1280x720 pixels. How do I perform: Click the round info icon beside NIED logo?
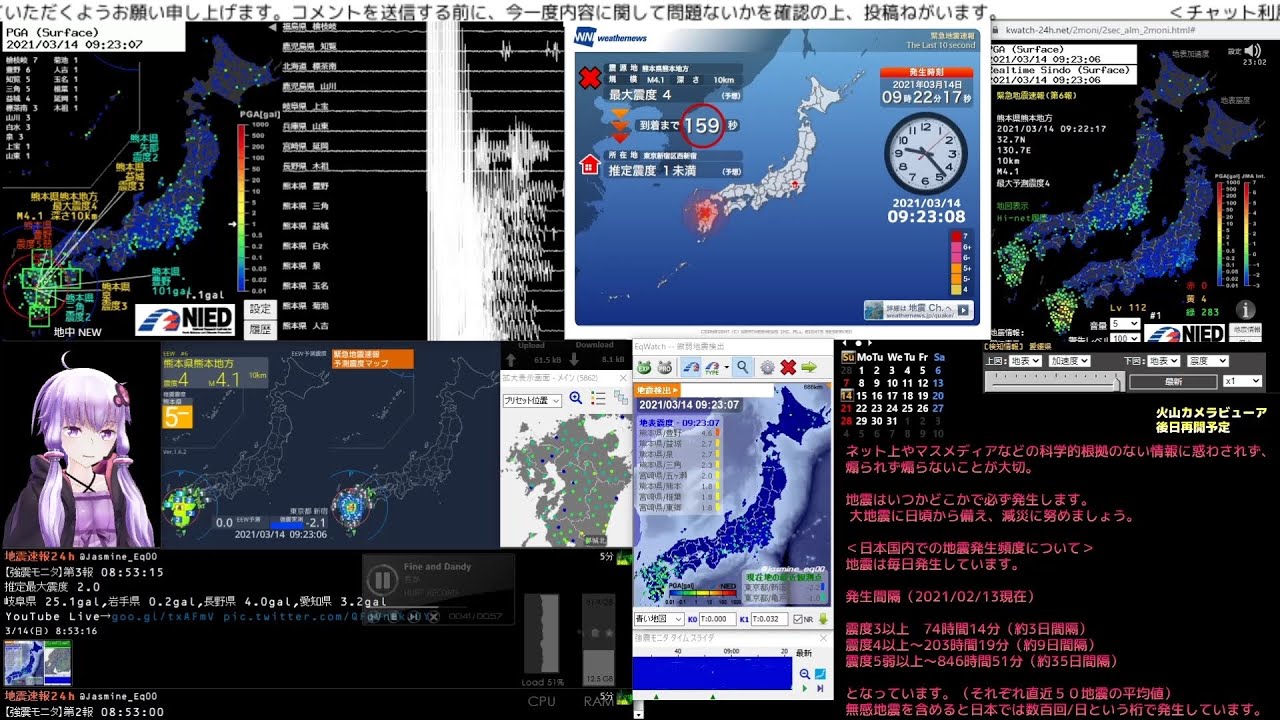pos(1246,310)
